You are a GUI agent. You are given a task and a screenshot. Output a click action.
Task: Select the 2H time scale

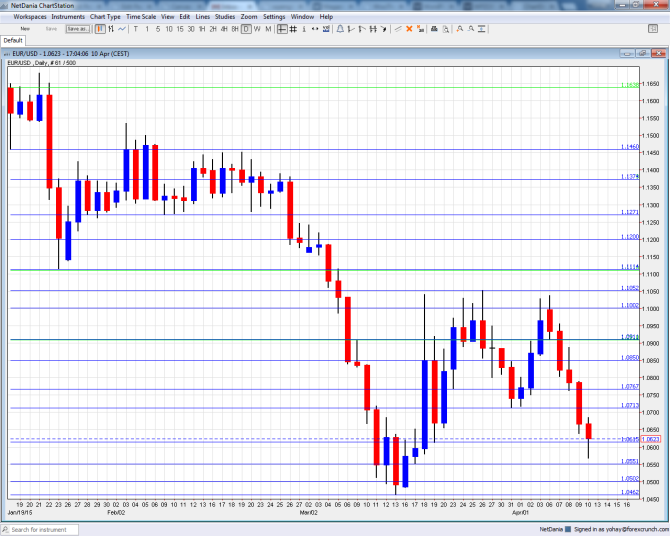(213, 29)
